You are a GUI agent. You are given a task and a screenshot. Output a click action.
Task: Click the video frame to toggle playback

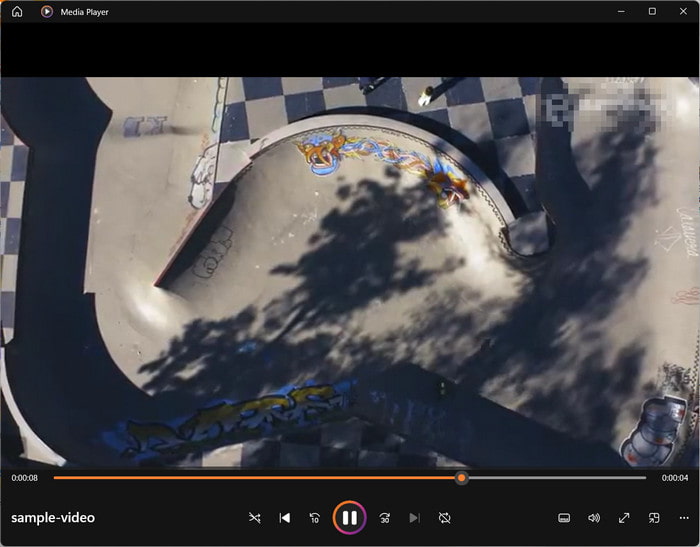[350, 270]
